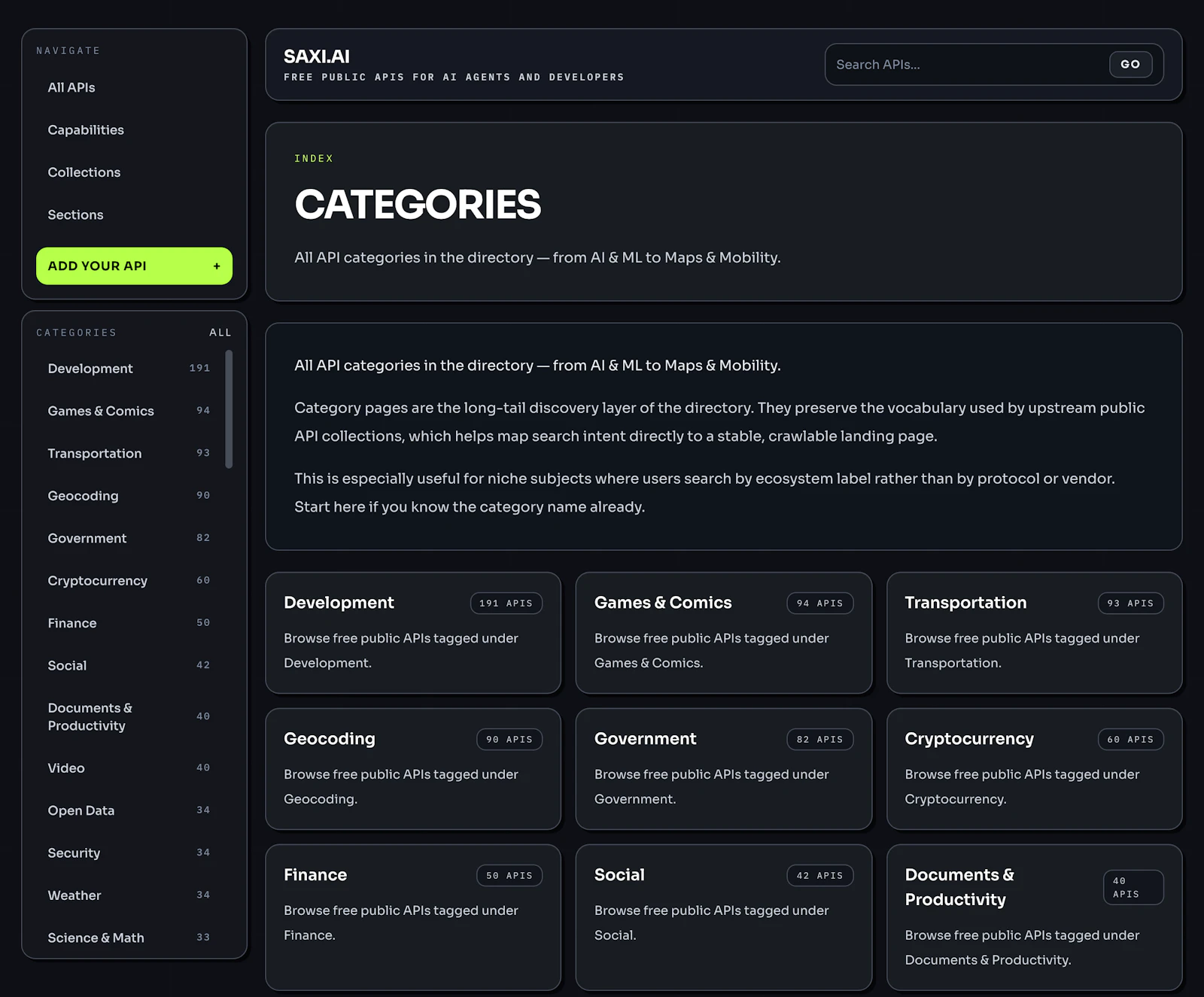Open the Science & Math category

point(96,938)
